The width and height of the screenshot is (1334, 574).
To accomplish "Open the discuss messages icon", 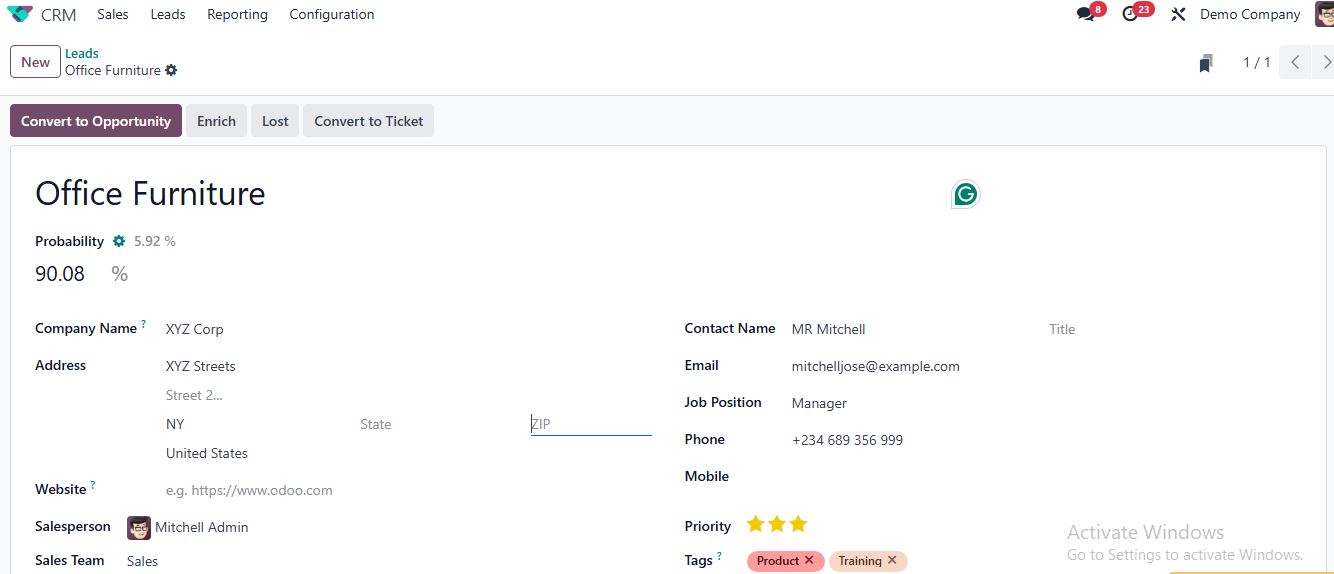I will [x=1085, y=14].
